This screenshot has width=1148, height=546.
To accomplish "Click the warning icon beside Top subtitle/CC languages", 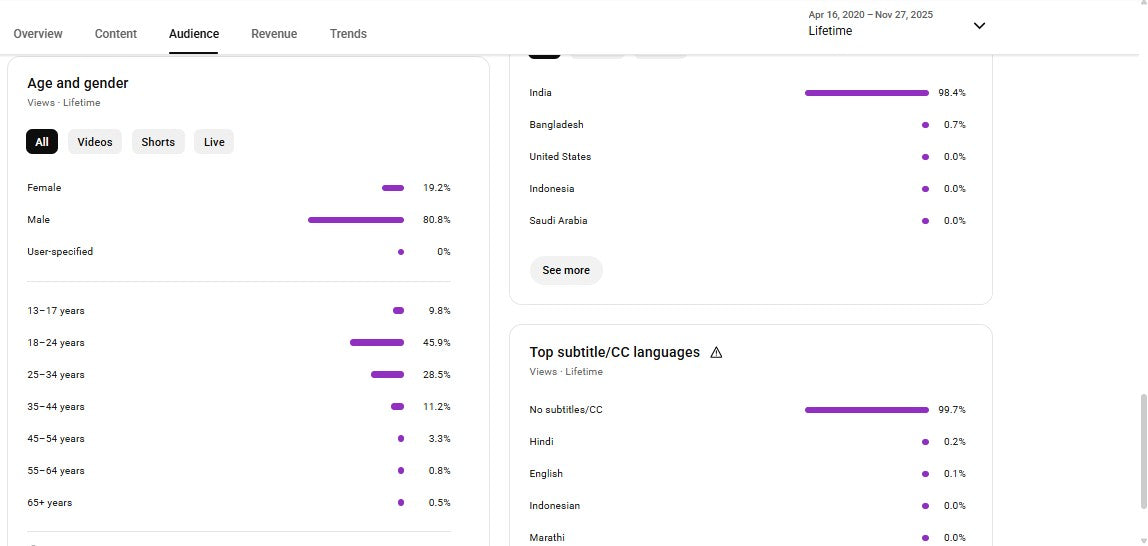I will [x=716, y=352].
